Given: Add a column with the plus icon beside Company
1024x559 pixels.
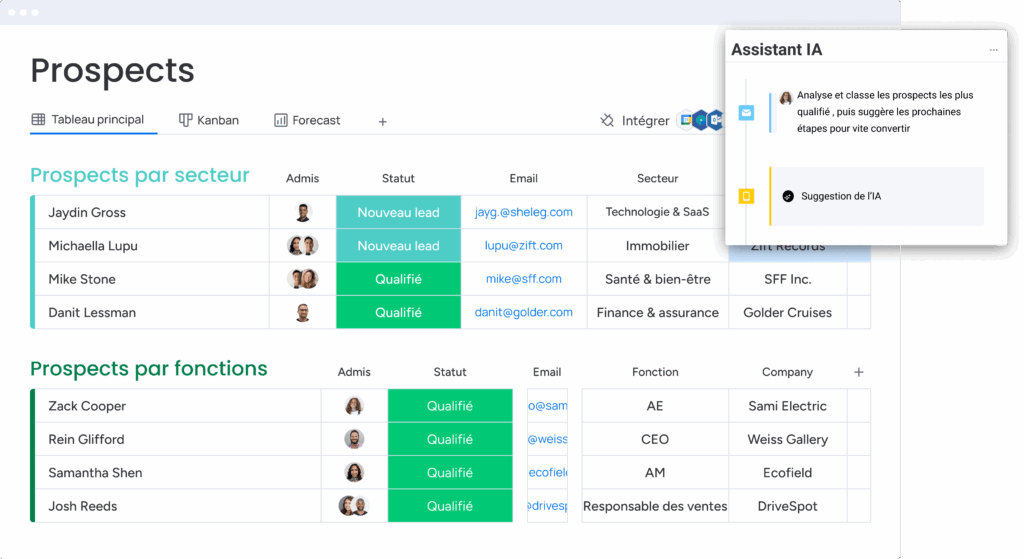Looking at the screenshot, I should click(859, 372).
